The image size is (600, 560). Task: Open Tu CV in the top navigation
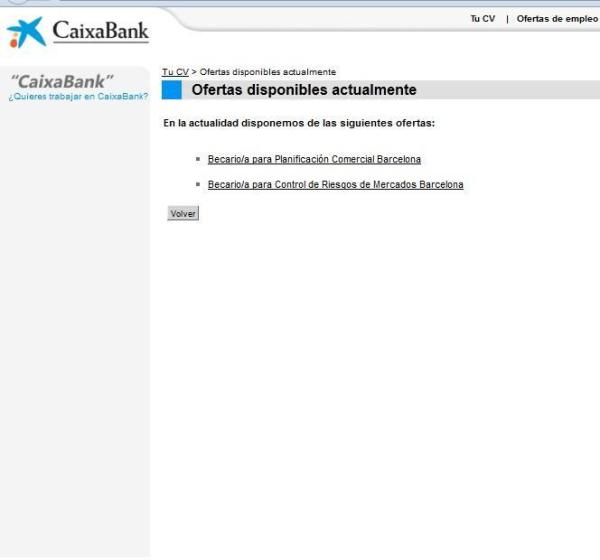[x=482, y=20]
